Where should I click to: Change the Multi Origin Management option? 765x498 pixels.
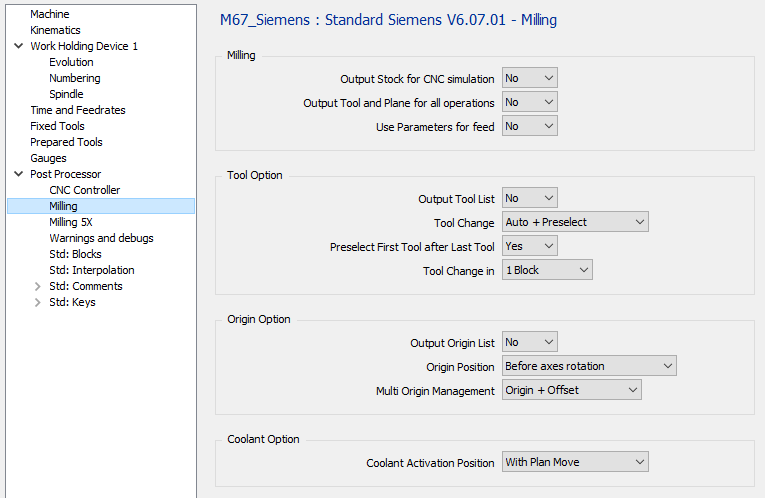tap(571, 390)
